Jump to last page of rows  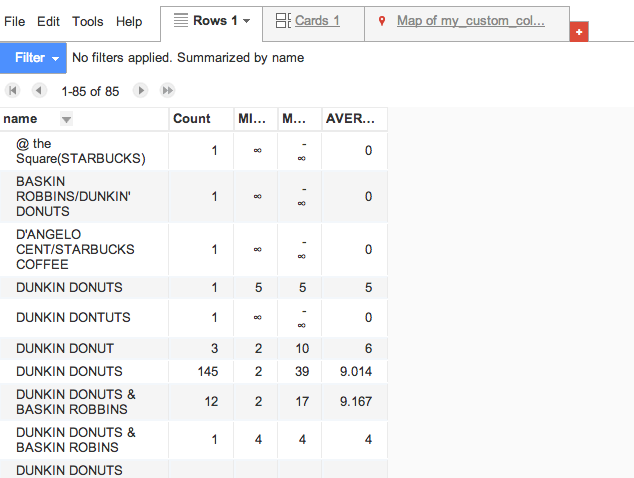click(167, 90)
